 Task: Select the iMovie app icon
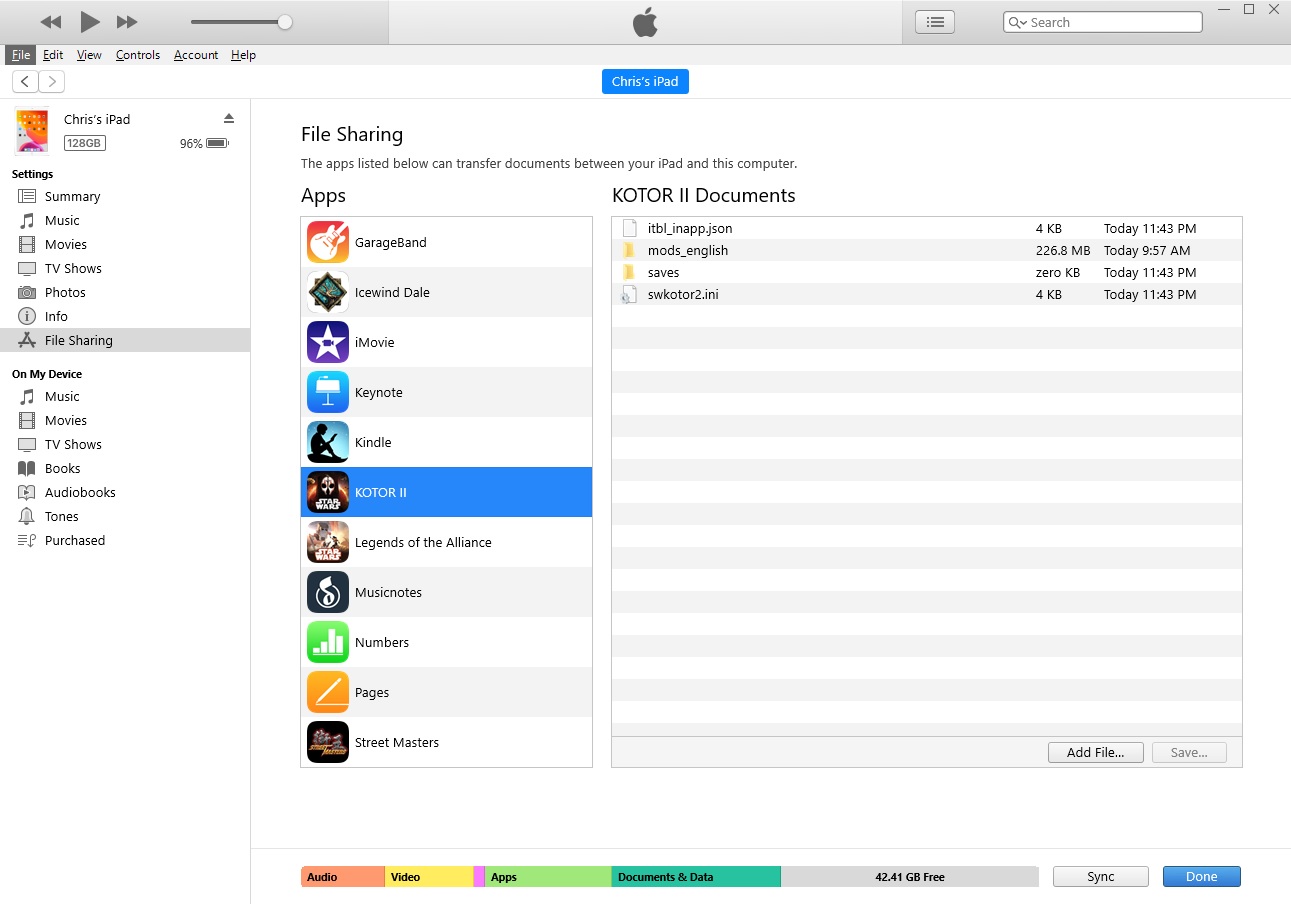tap(328, 342)
